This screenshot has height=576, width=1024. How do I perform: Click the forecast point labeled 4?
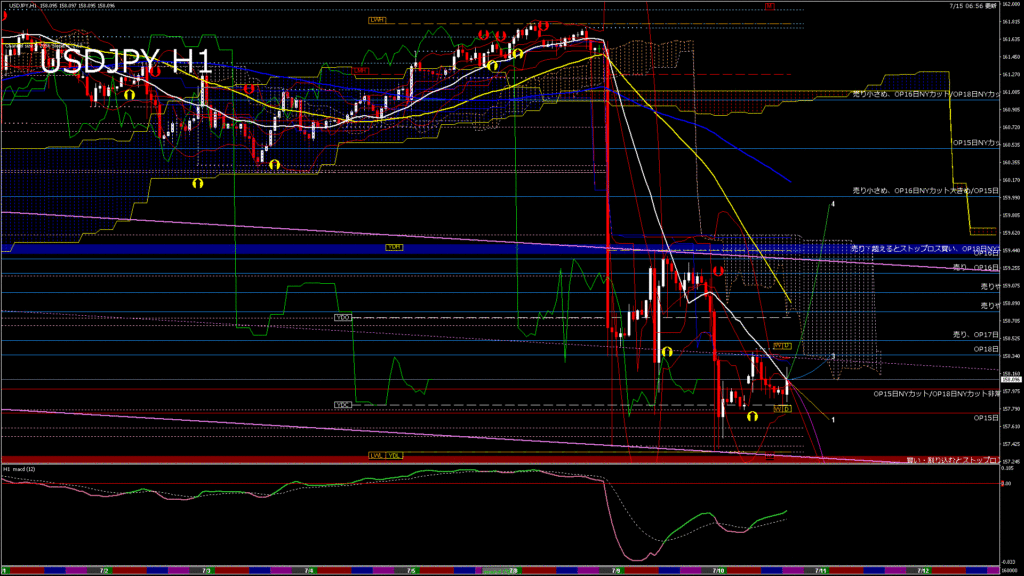click(832, 204)
